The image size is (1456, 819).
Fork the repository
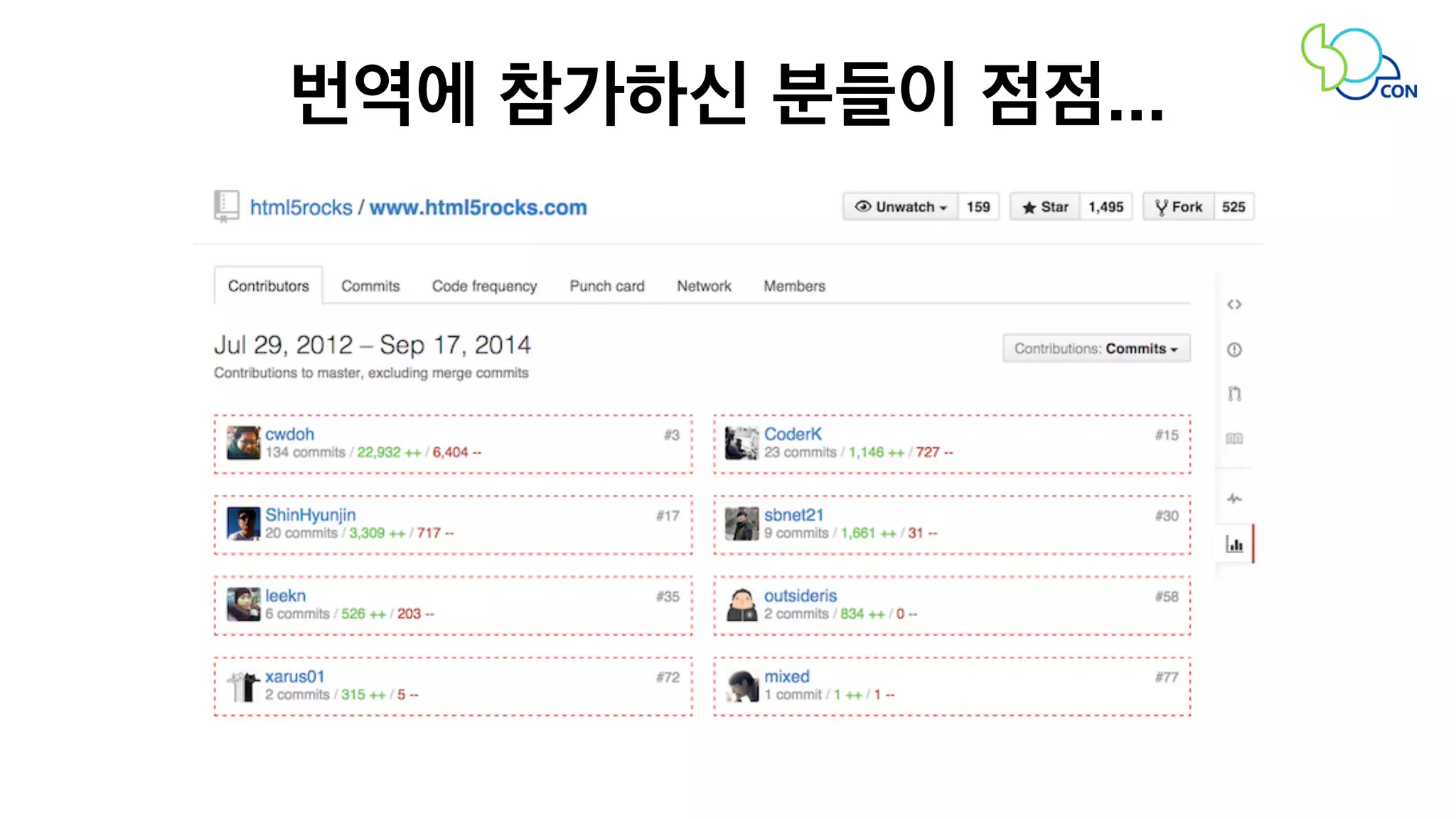[1178, 207]
